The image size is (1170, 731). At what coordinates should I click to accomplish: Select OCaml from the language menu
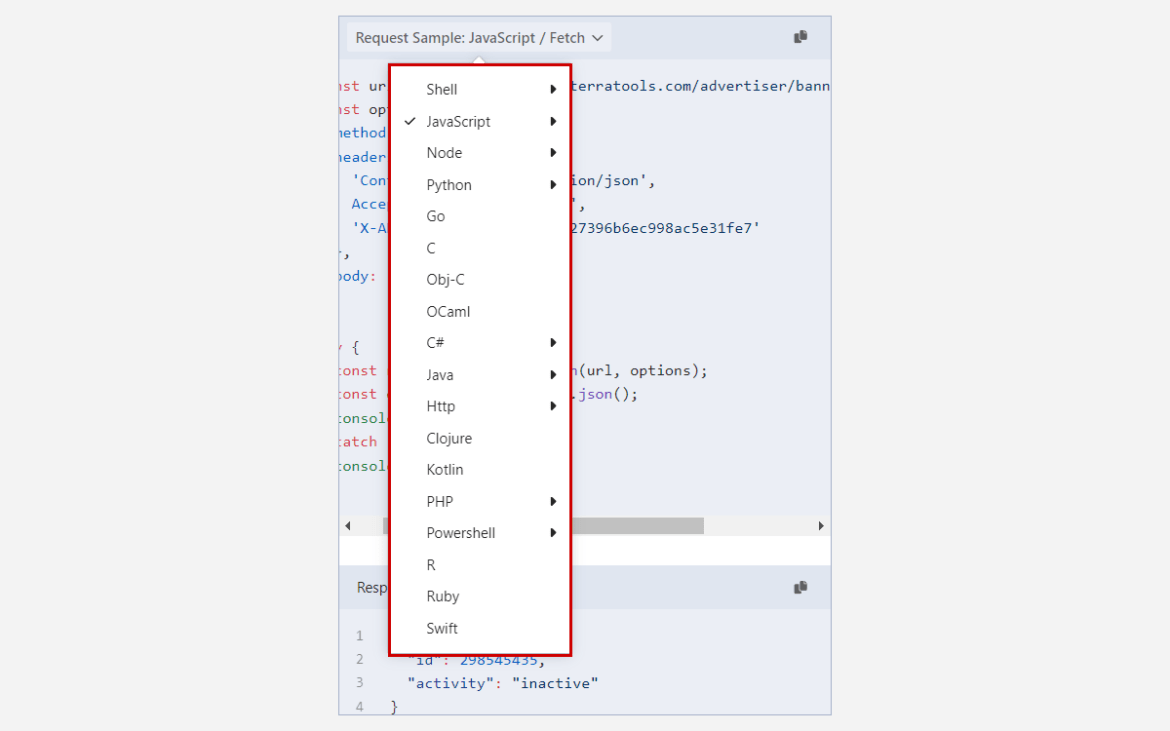coord(448,311)
